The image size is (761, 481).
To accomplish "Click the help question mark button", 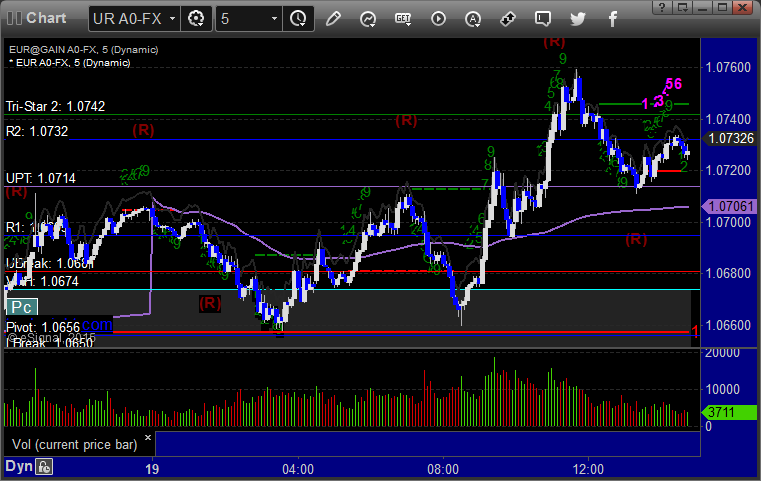I will coord(662,7).
